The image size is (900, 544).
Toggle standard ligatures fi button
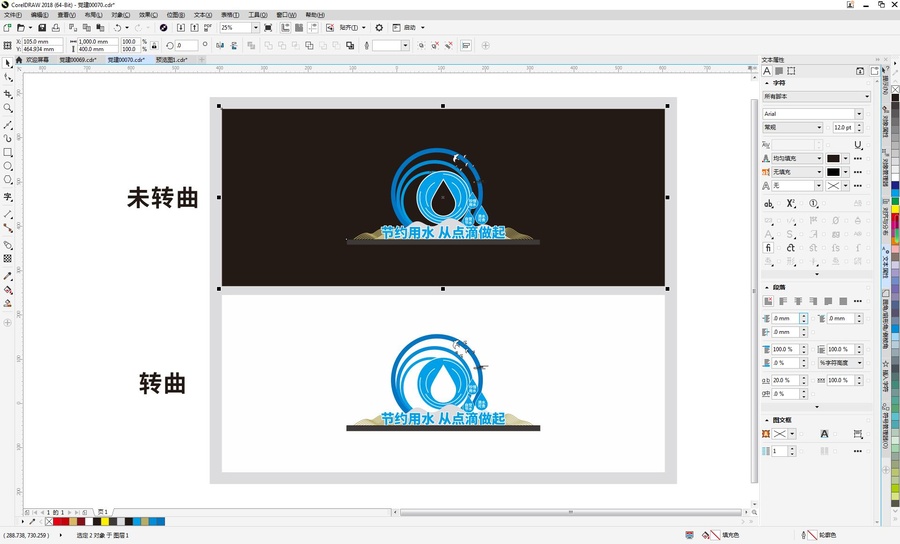[x=768, y=248]
